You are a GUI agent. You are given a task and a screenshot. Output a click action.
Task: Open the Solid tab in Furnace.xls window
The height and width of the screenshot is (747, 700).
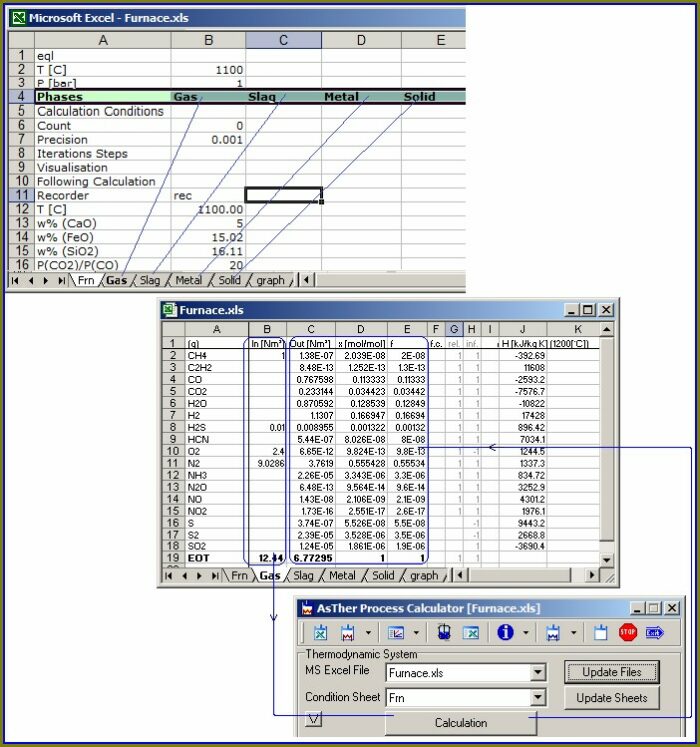point(383,575)
